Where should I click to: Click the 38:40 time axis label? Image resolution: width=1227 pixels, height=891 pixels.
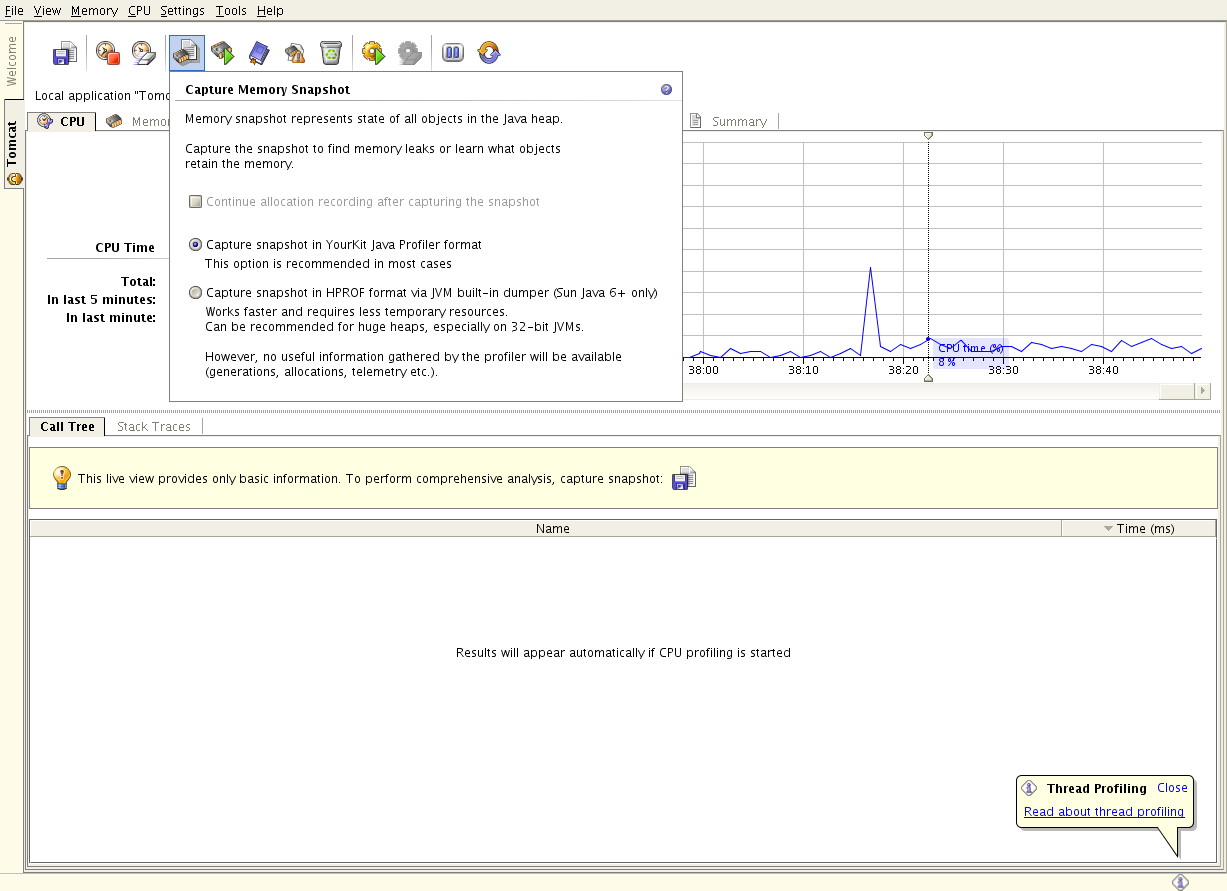pyautogui.click(x=1103, y=370)
